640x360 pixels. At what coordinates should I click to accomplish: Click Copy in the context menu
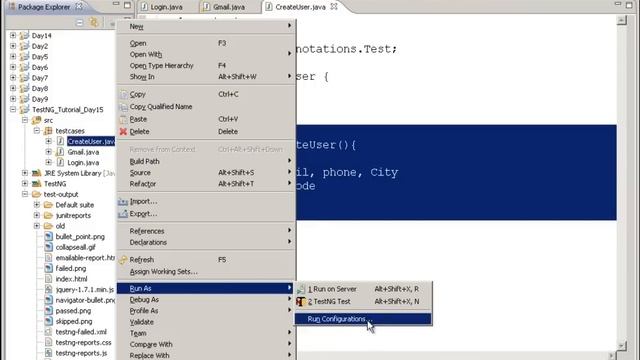(206, 94)
